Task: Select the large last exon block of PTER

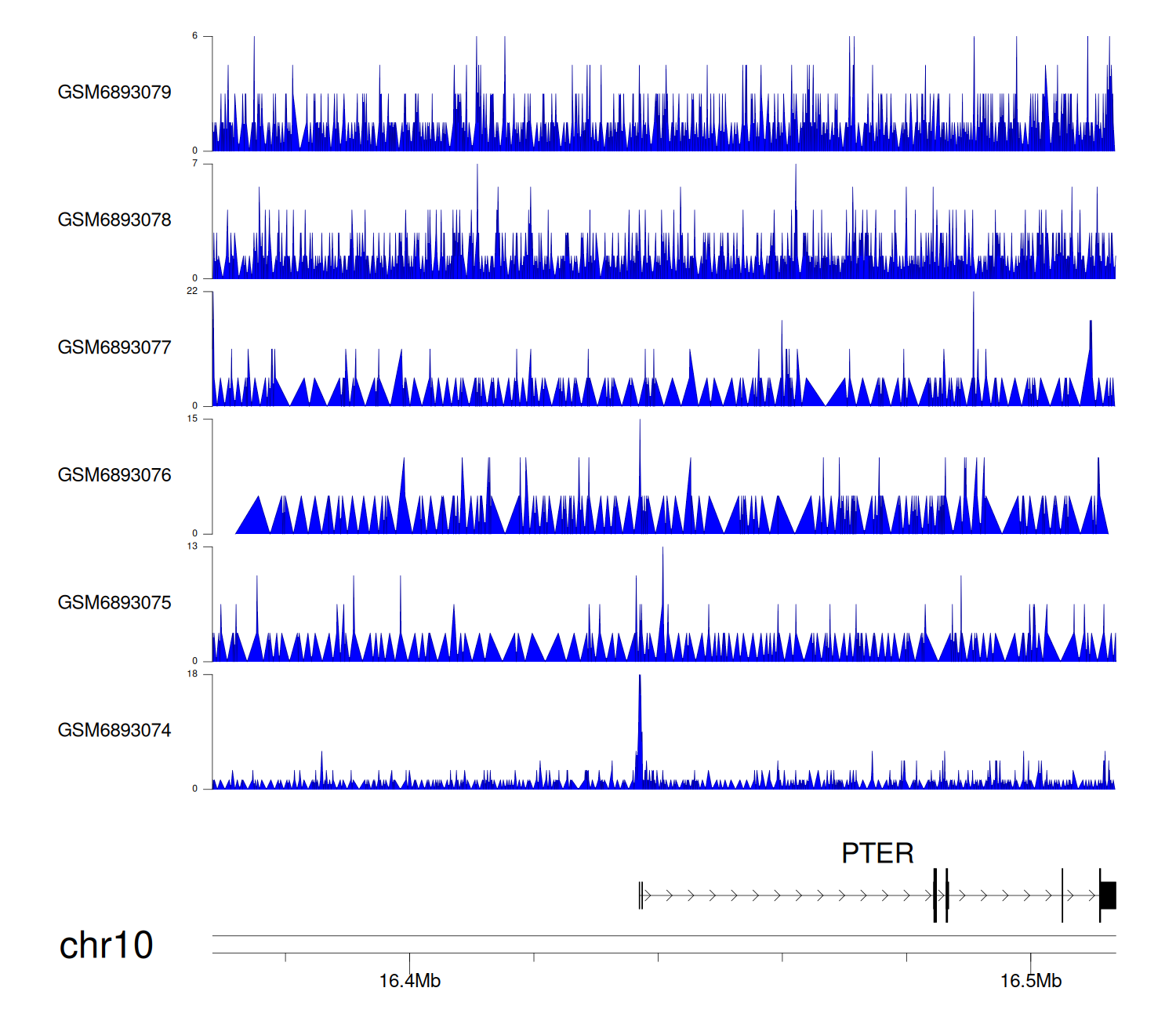Action: coord(1108,895)
